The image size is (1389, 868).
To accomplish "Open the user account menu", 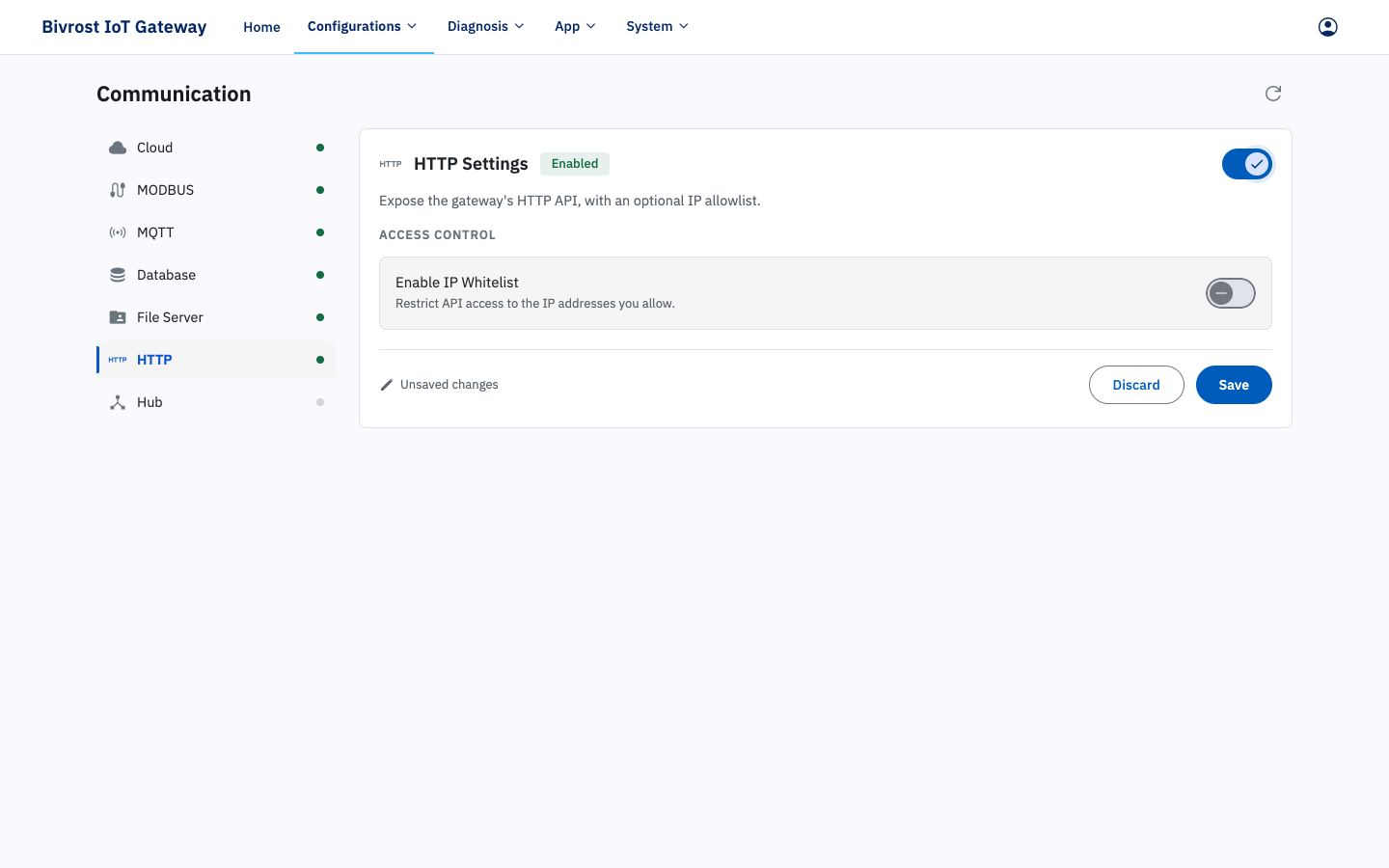I will pyautogui.click(x=1328, y=27).
